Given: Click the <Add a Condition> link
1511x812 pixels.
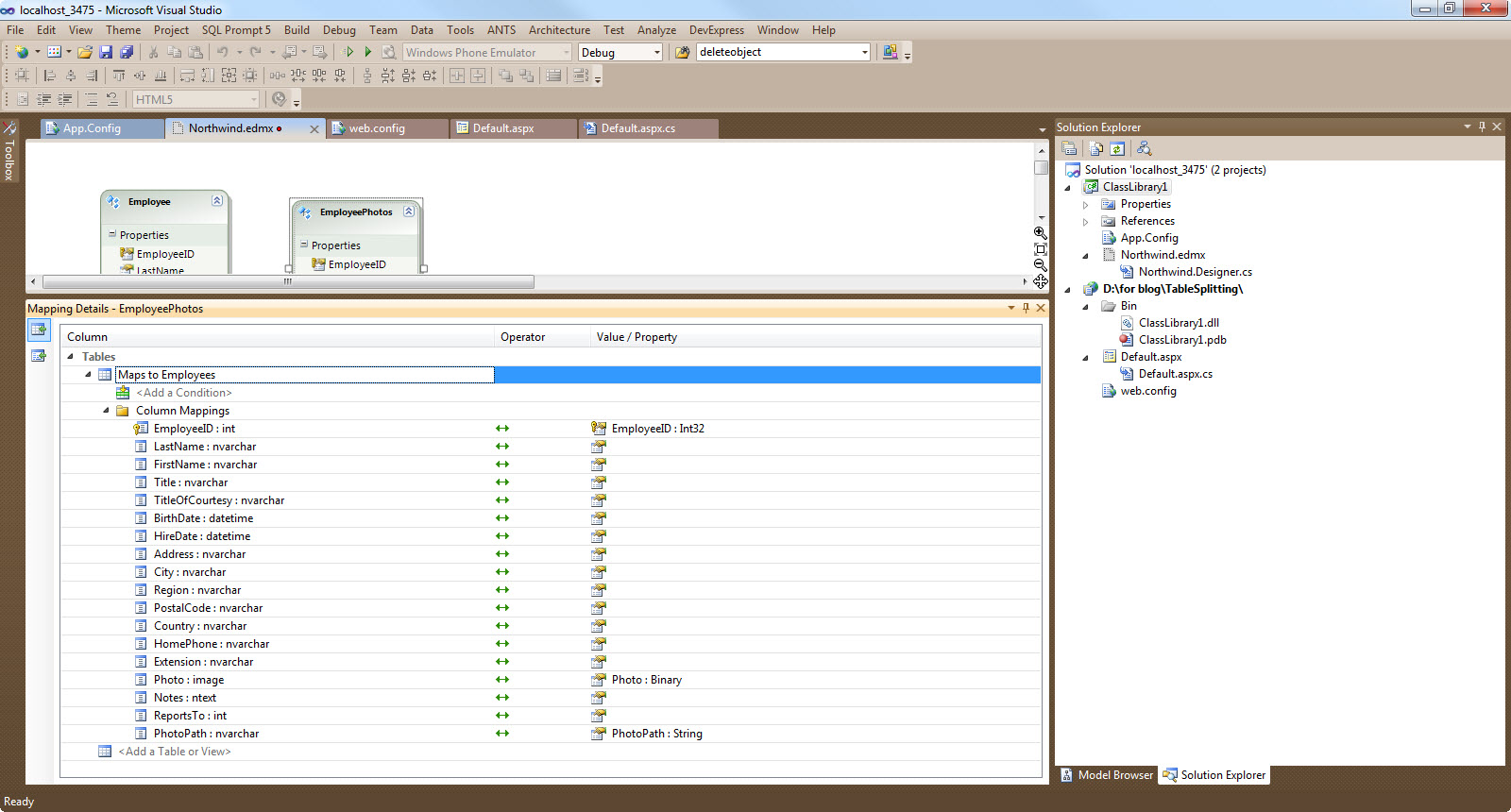Looking at the screenshot, I should click(183, 393).
